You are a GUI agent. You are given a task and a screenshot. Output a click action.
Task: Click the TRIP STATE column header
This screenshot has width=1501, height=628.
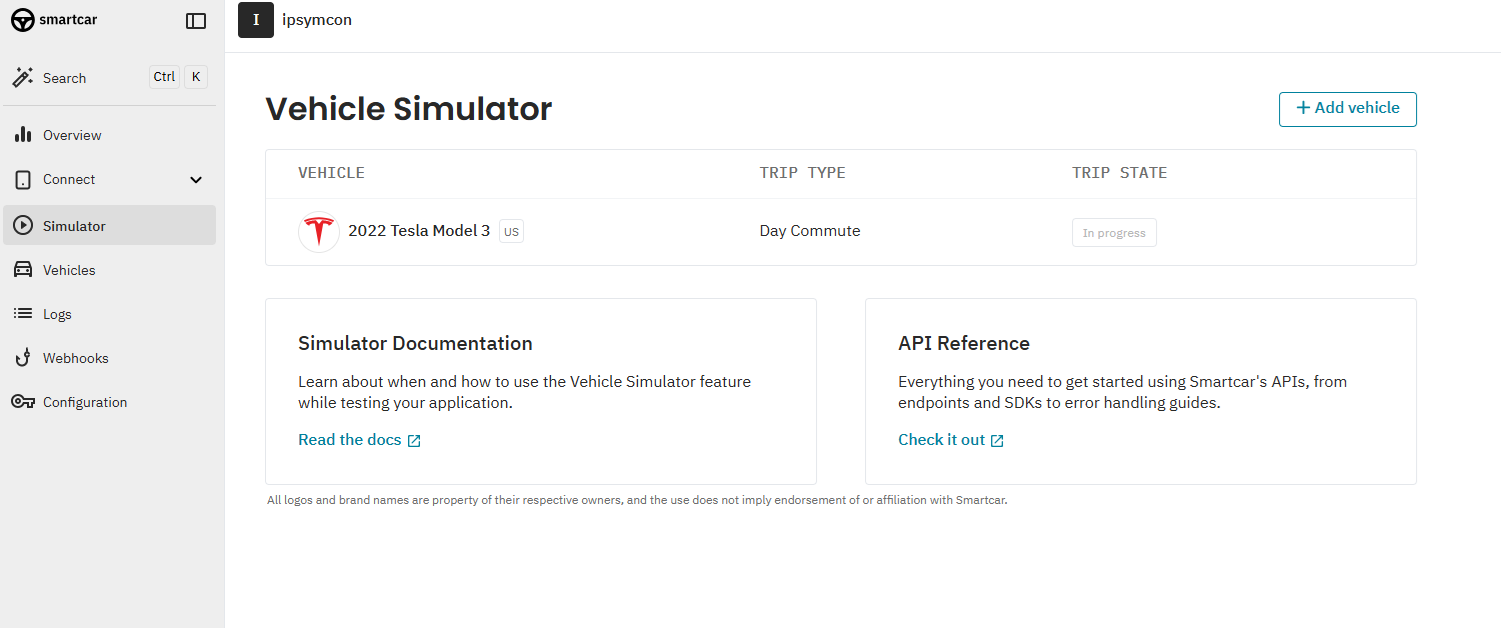pos(1120,173)
